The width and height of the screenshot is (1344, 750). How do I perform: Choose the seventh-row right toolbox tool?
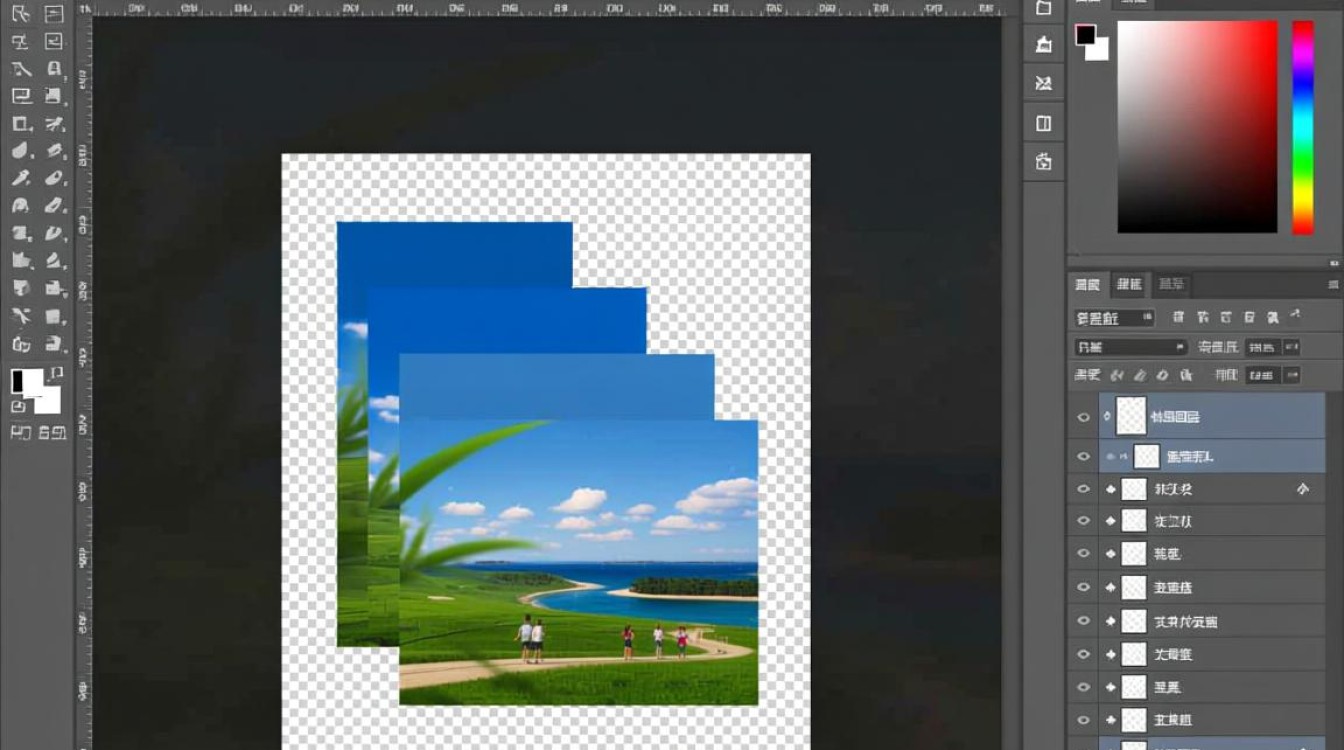coord(54,178)
